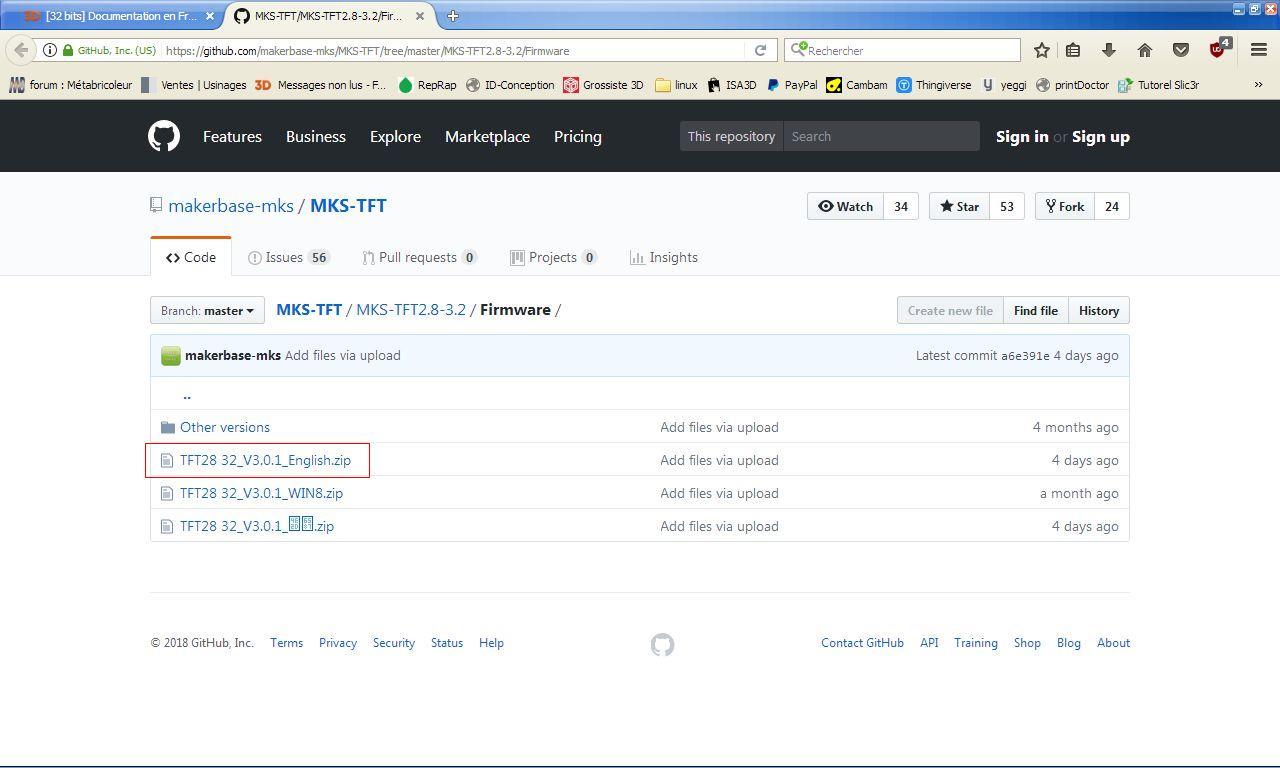Open the Projects tab

[x=553, y=257]
